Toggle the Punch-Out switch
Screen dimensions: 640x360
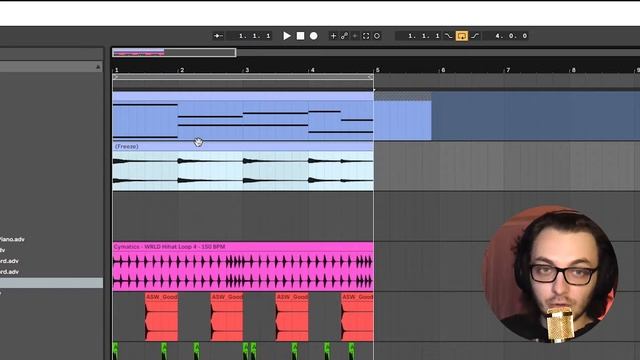475,36
